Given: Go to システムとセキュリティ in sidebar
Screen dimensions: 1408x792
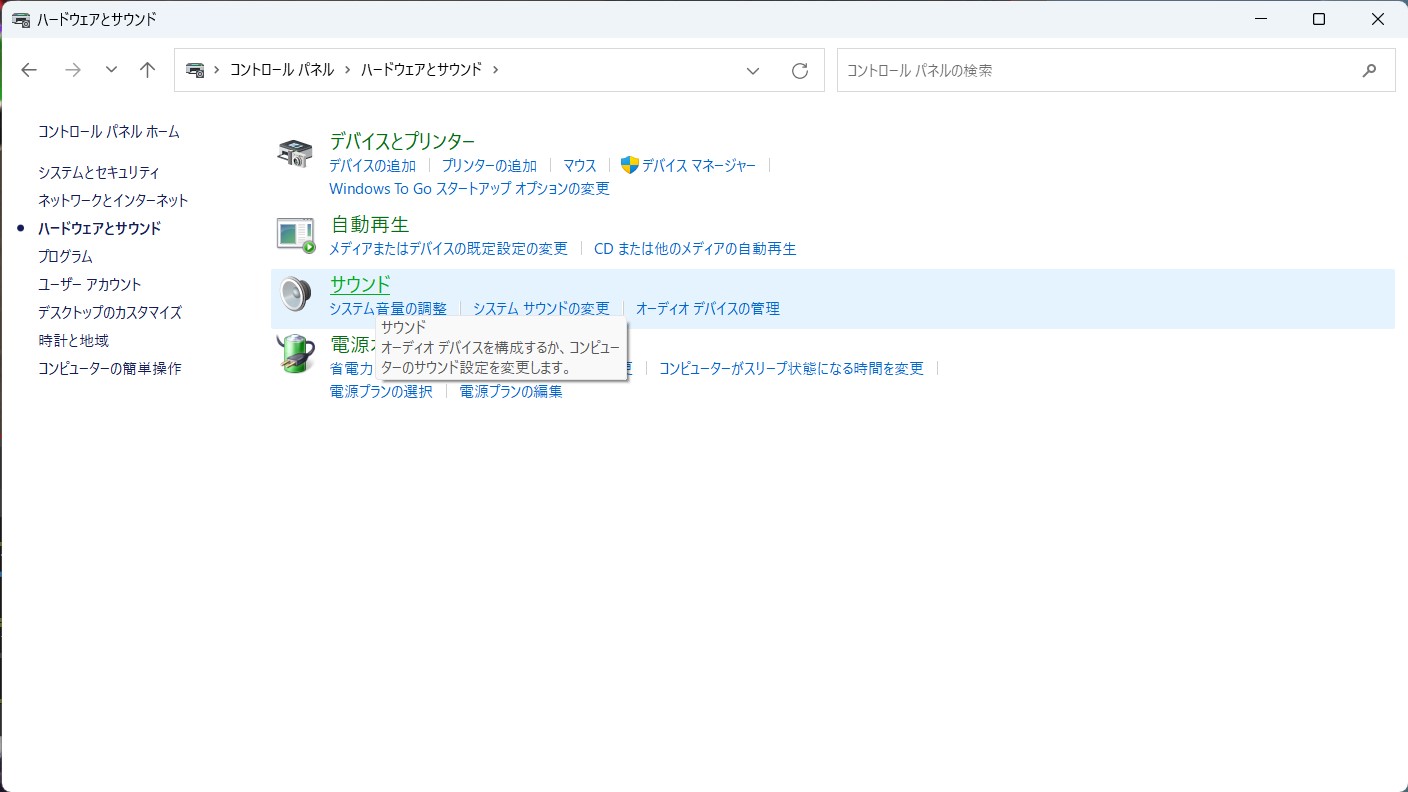Looking at the screenshot, I should (x=99, y=173).
